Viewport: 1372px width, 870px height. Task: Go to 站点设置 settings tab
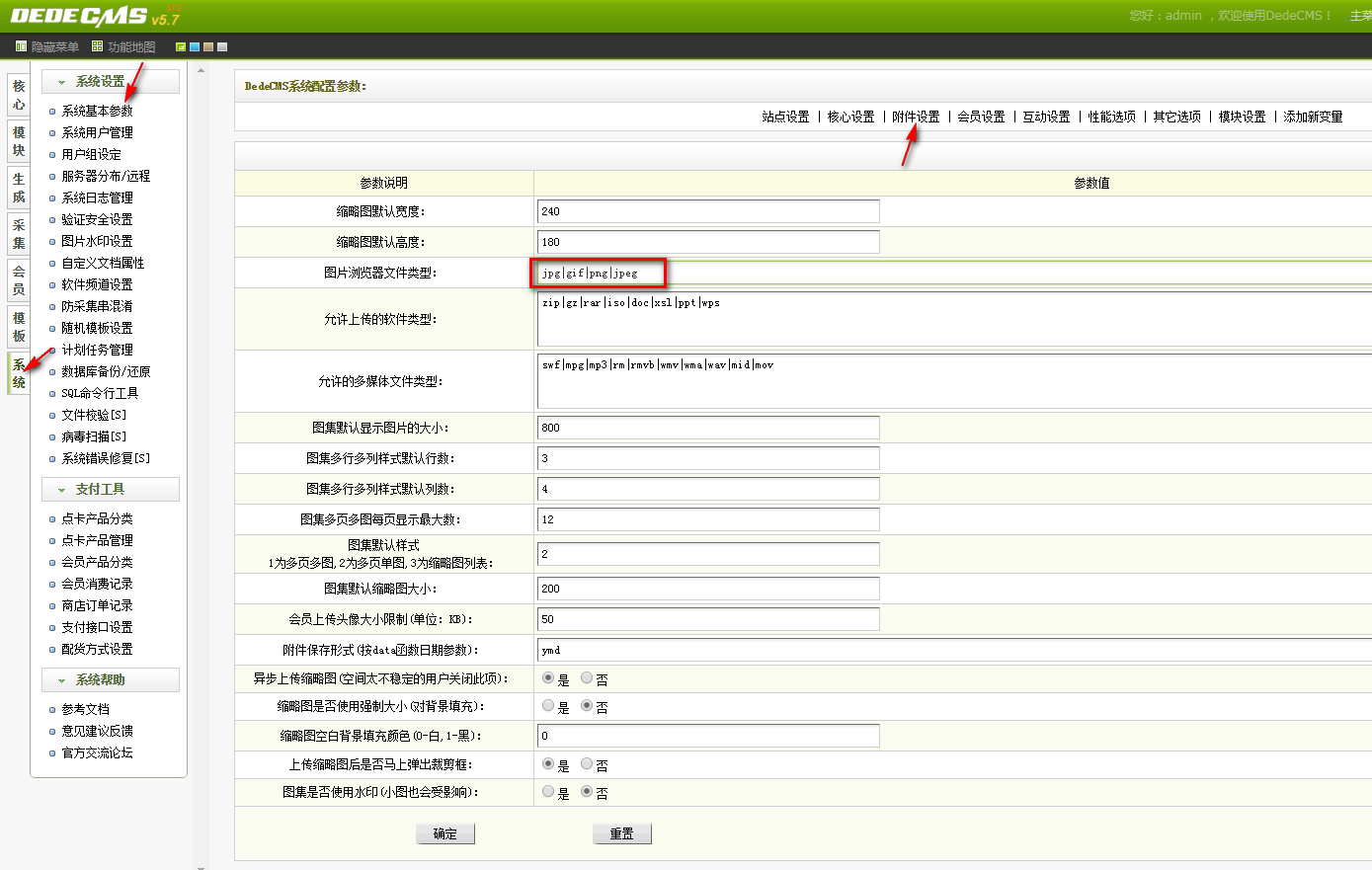pos(785,117)
